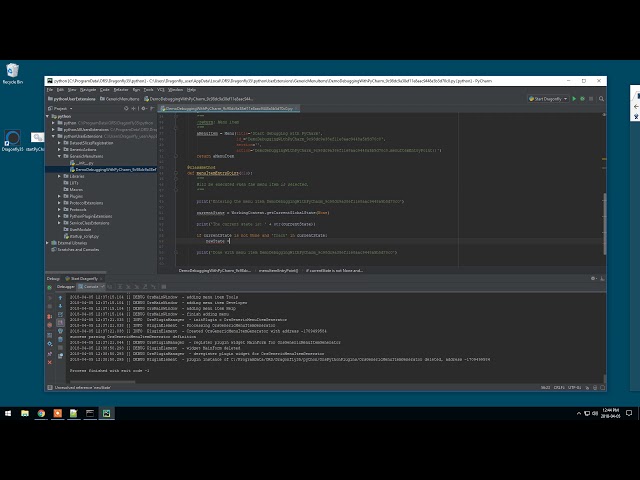Click down arrow in console toolbar
This screenshot has width=640, height=480.
(x=60, y=306)
